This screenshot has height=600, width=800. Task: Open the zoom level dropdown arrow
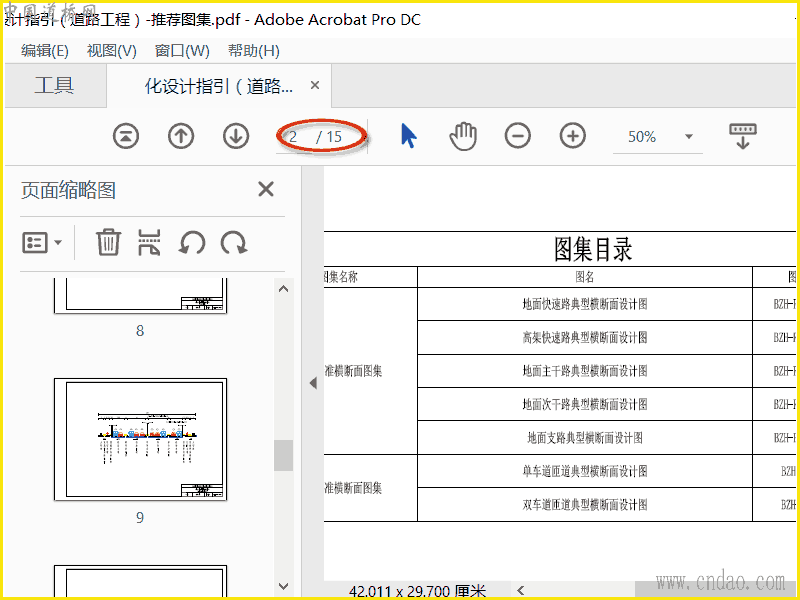pos(689,136)
